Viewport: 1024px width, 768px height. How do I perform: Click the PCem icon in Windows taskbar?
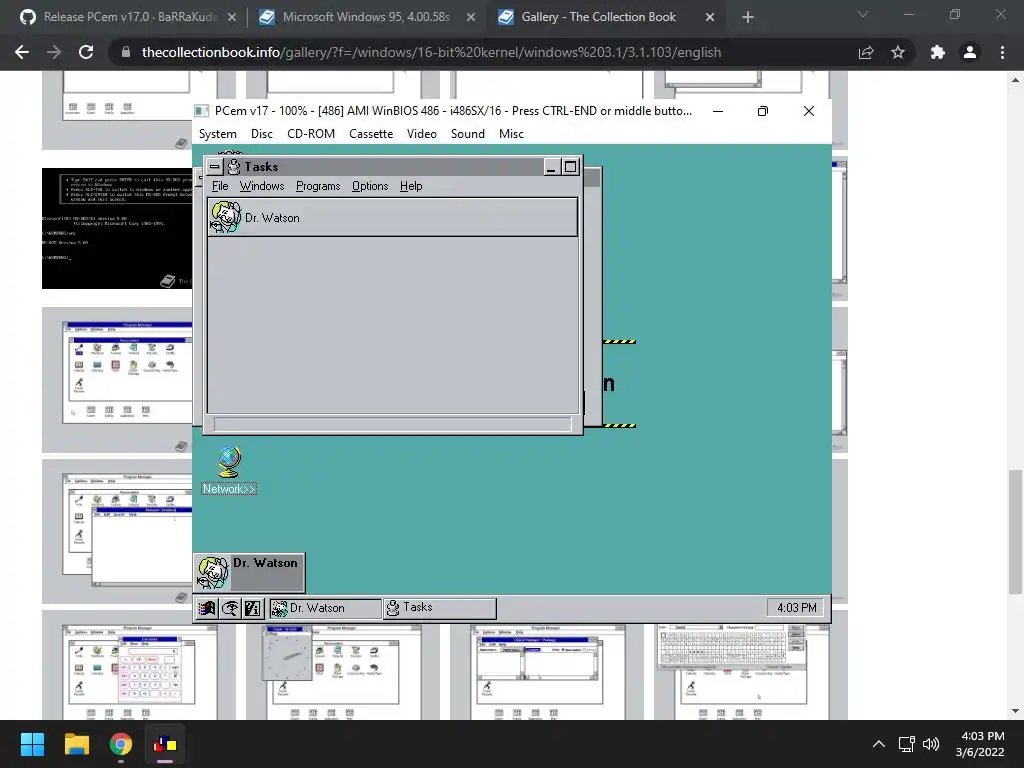[165, 744]
